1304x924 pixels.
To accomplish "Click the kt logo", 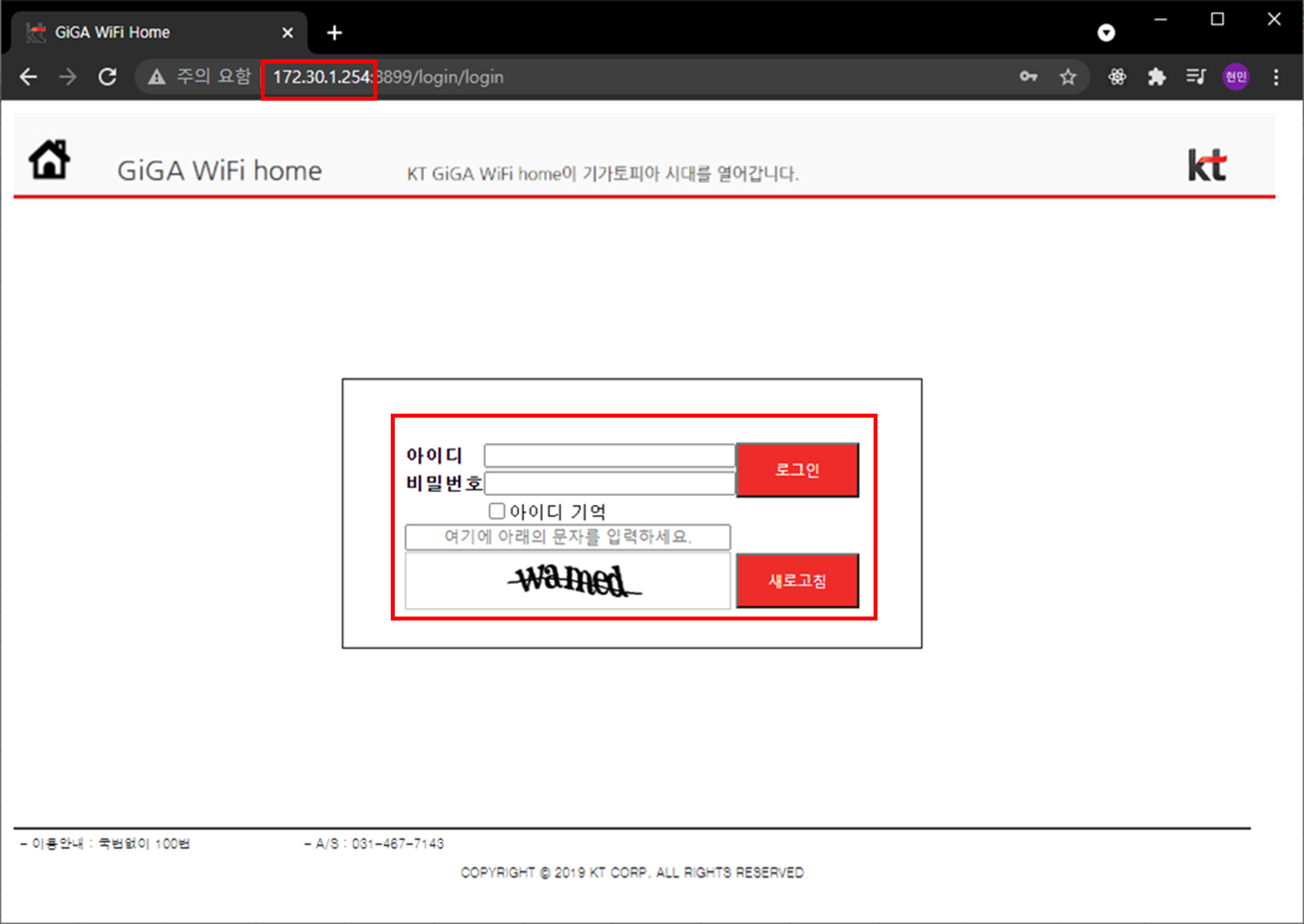I will click(x=1206, y=165).
